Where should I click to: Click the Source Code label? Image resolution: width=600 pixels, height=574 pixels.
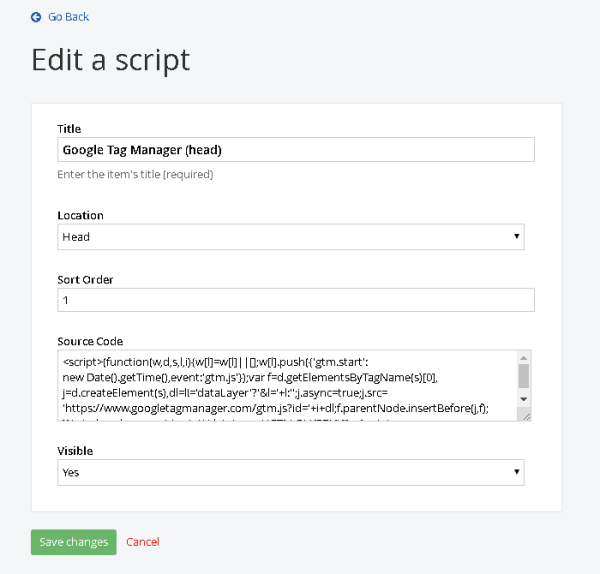[90, 341]
